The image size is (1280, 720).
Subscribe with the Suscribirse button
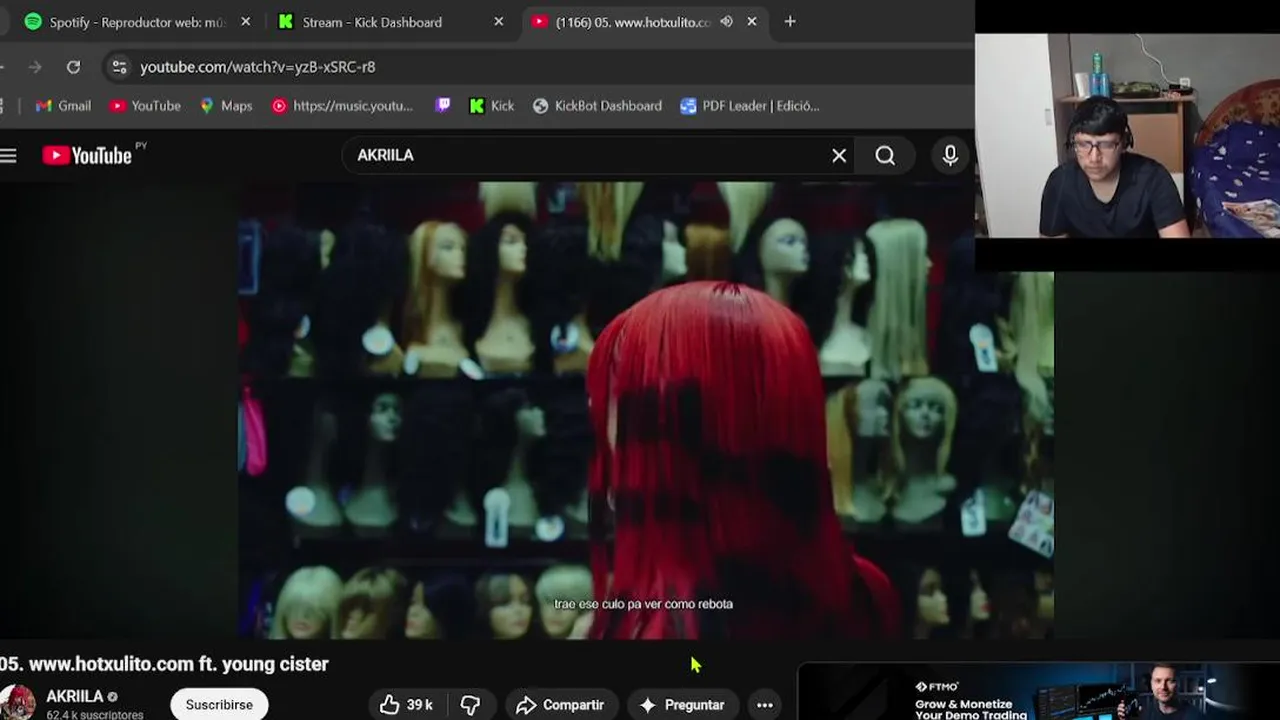tap(219, 704)
